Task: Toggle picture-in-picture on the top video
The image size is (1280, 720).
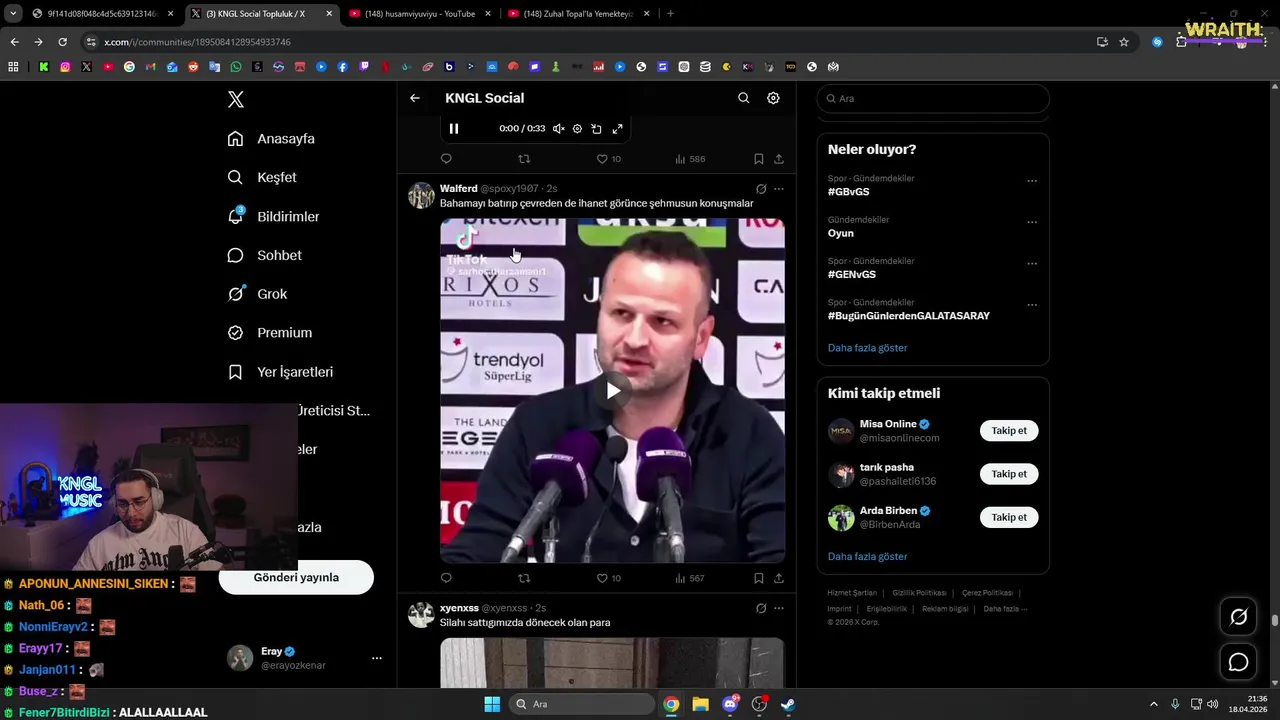Action: 597,129
